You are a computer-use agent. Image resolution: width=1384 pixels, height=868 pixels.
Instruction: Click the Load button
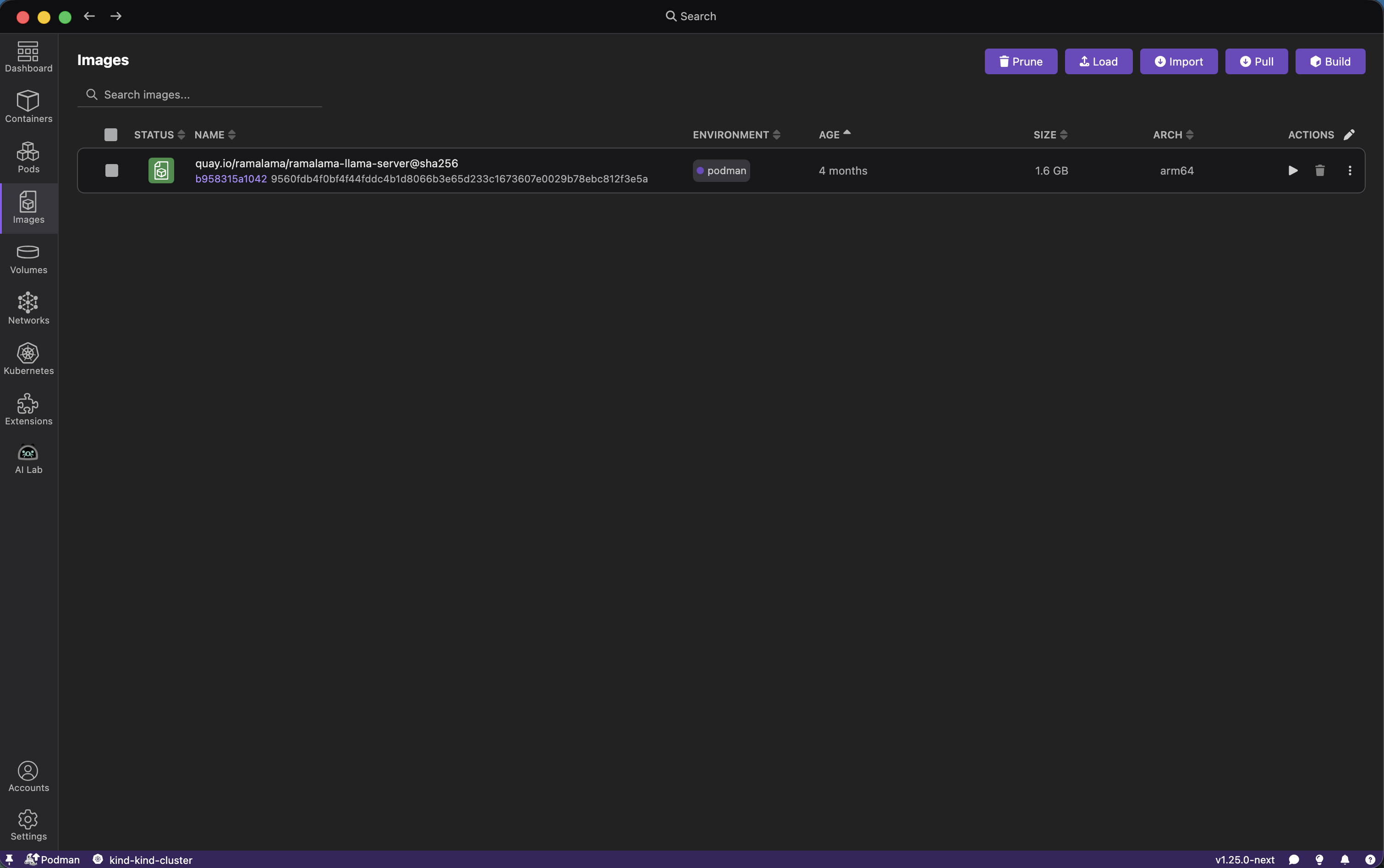(1098, 61)
